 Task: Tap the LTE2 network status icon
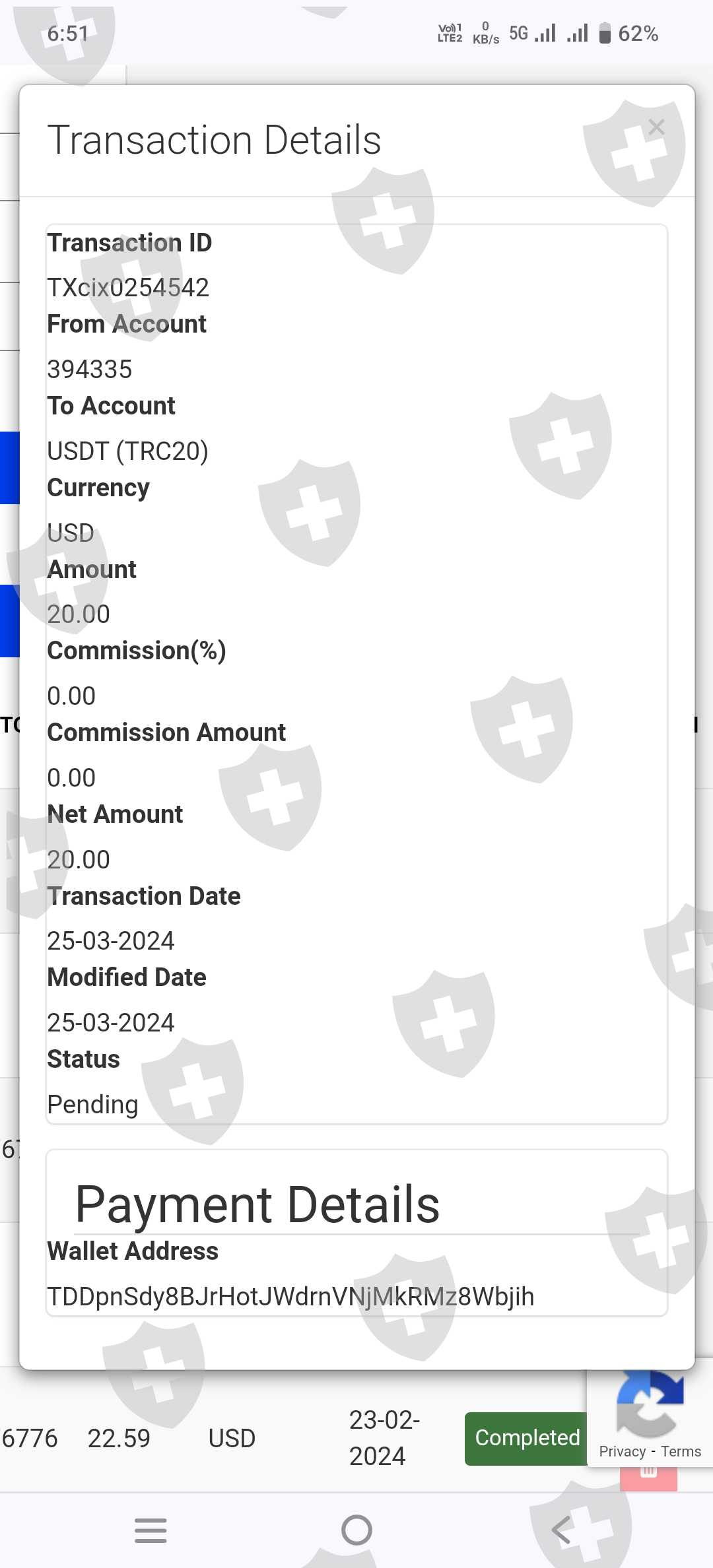[450, 33]
